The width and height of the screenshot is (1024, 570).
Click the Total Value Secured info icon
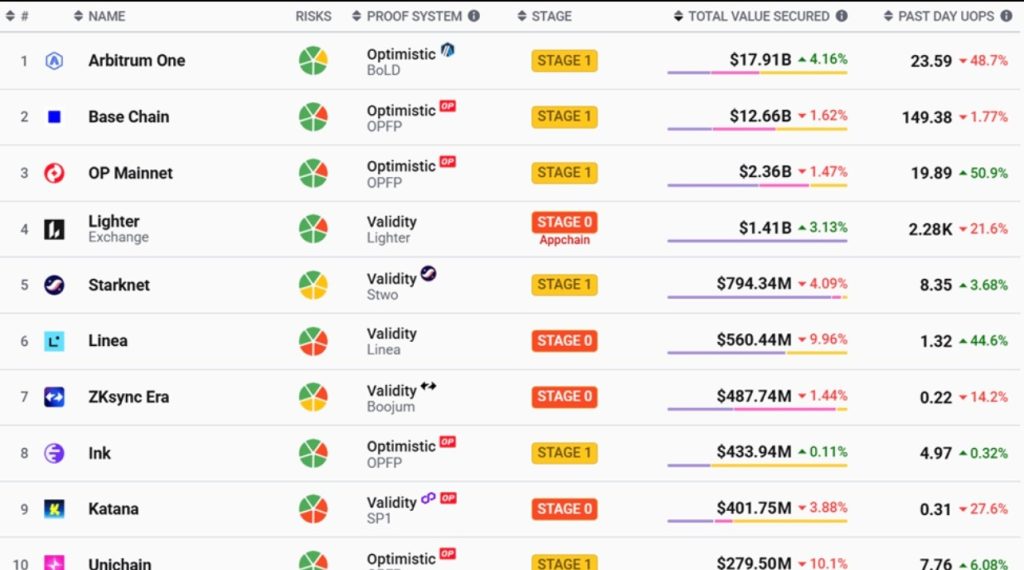[841, 16]
